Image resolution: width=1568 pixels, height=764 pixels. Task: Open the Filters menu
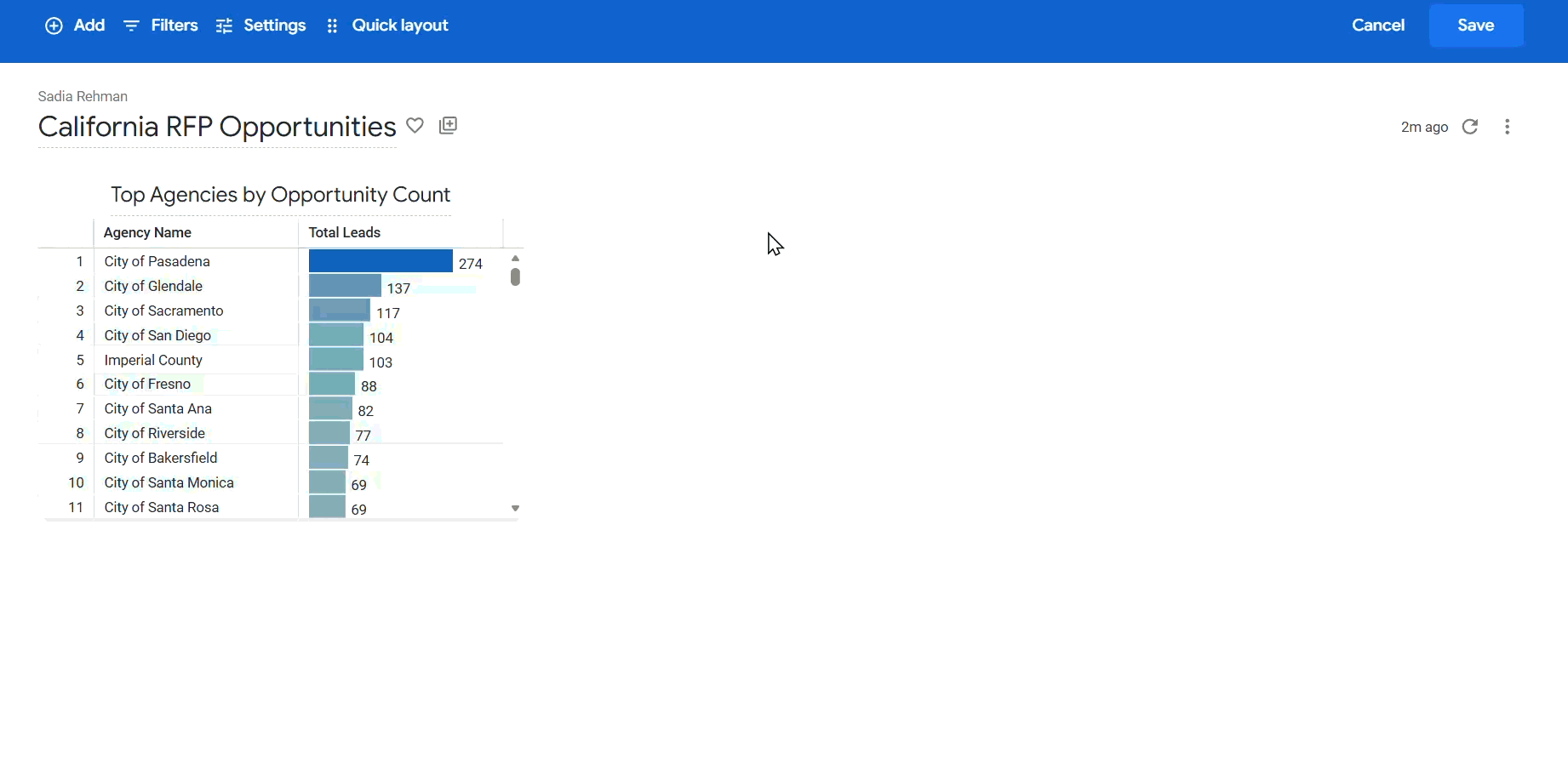tap(161, 26)
